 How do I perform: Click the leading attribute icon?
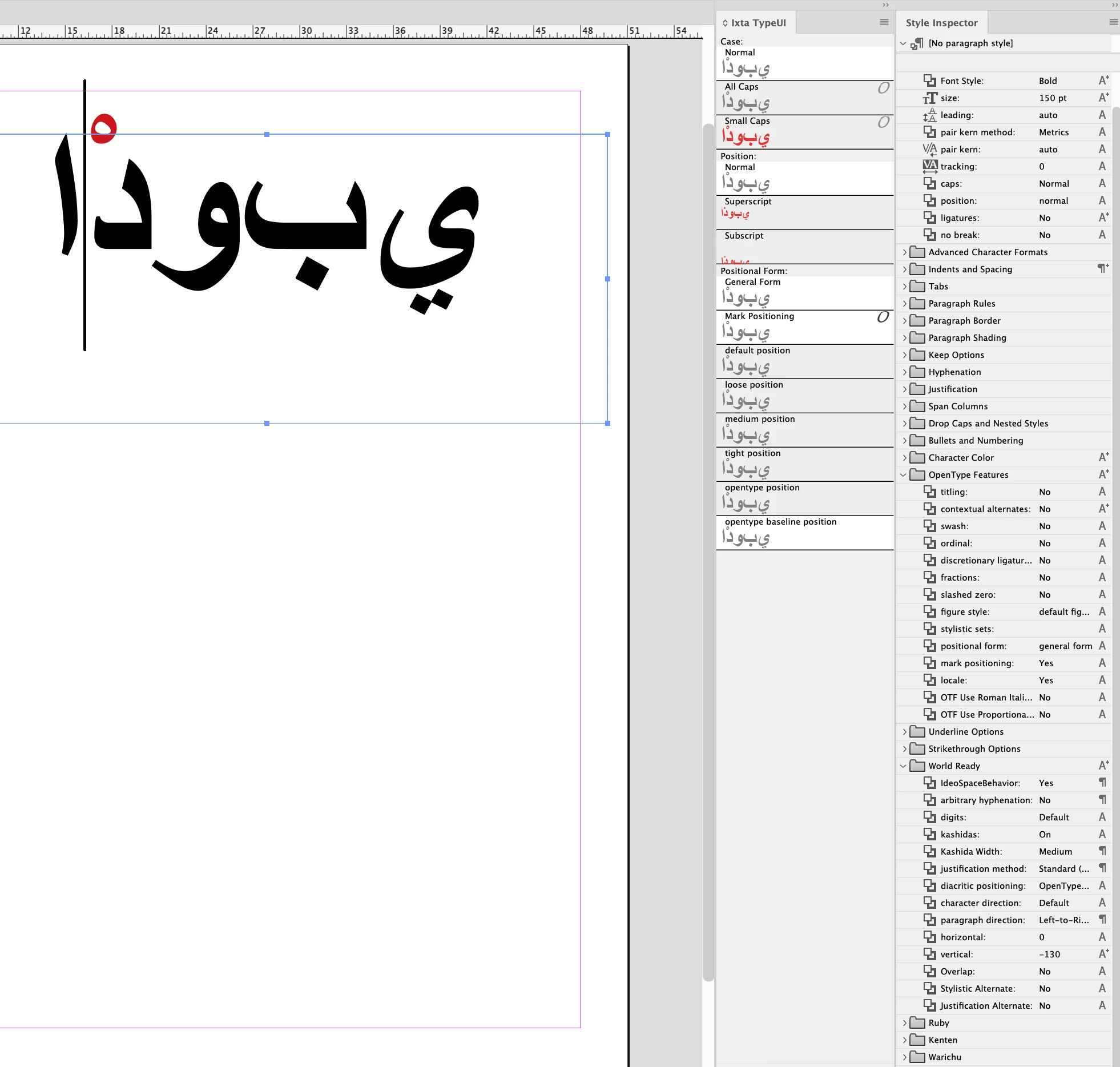pos(930,115)
